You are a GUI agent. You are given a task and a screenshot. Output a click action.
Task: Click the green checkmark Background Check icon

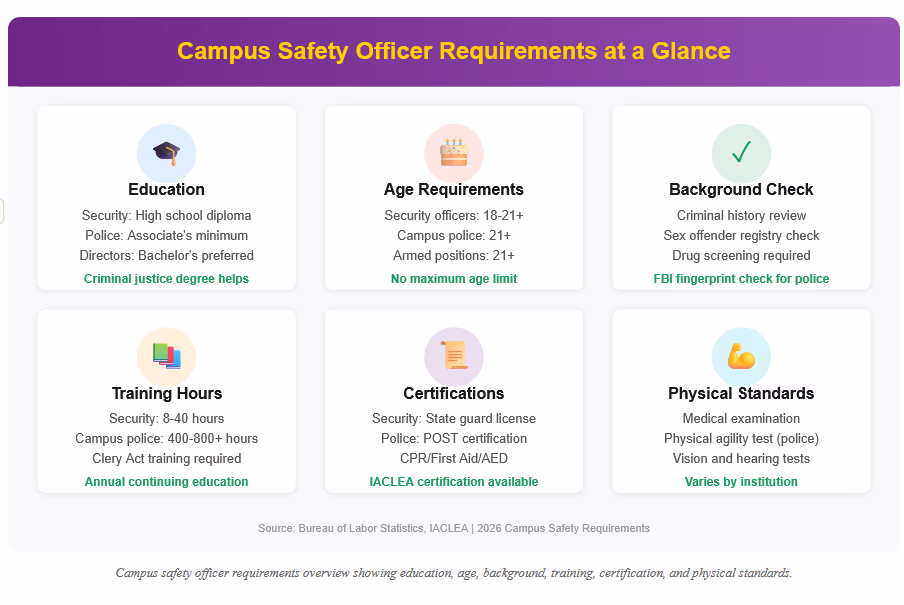tap(741, 153)
